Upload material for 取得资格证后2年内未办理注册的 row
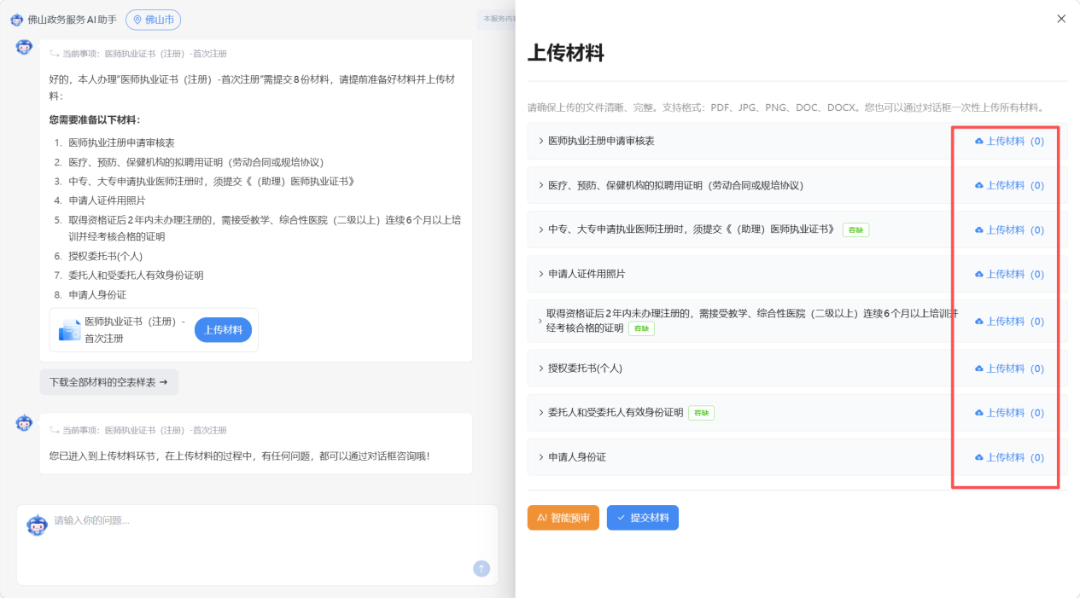This screenshot has height=598, width=1080. point(1009,322)
